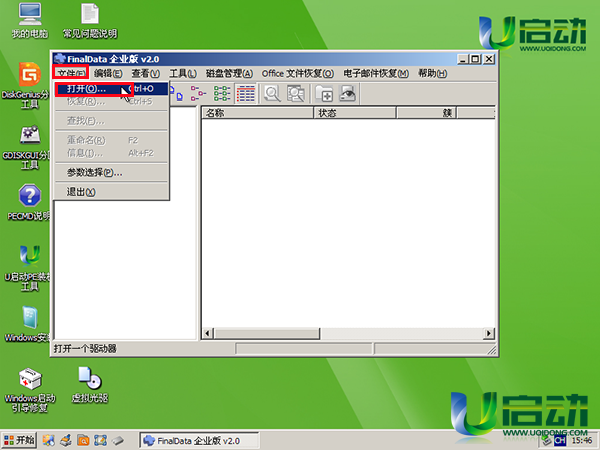Click the orange folder search quick launch icon
The height and width of the screenshot is (450, 600).
[83, 440]
